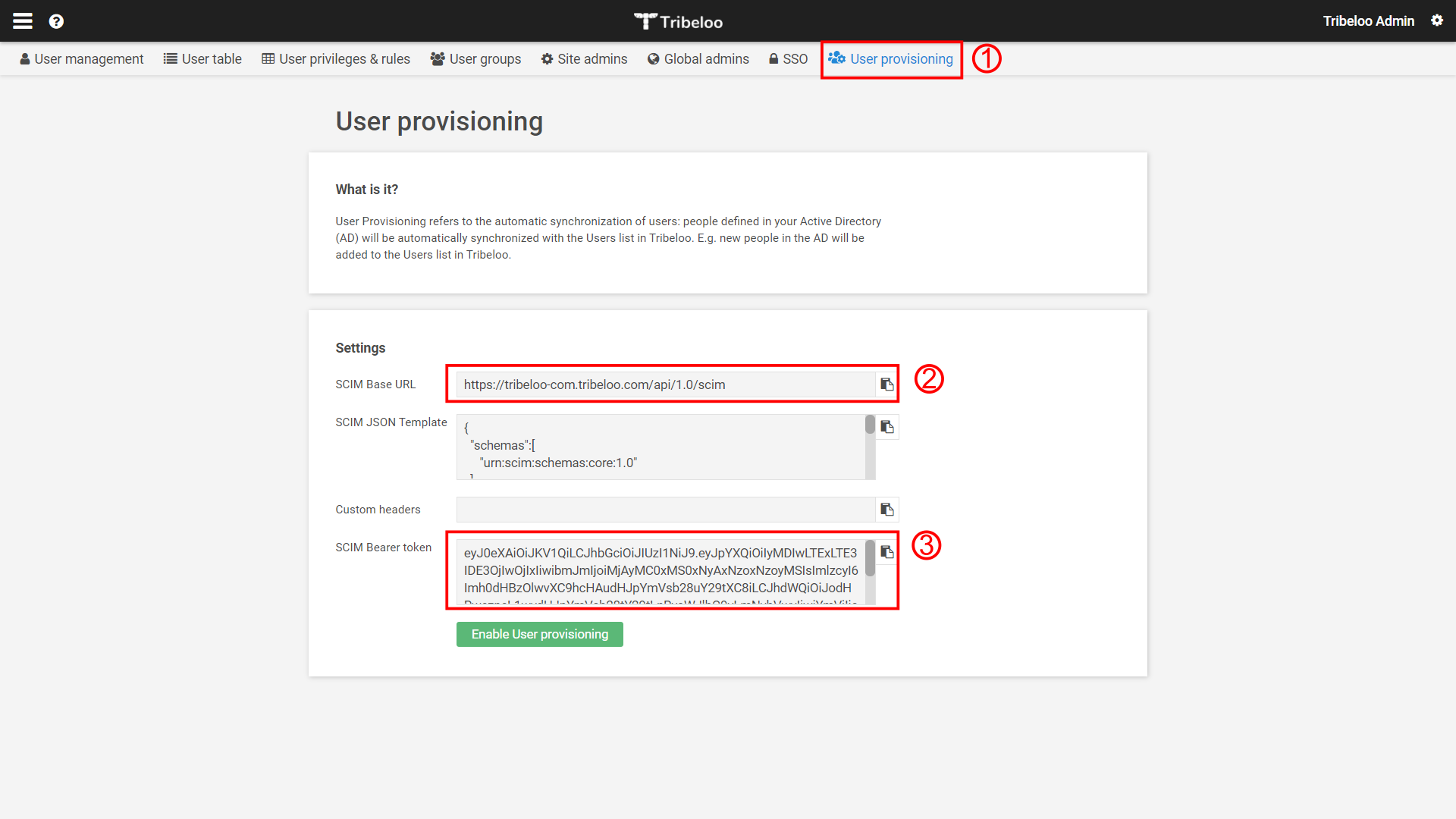Go to the User groups tab

475,59
